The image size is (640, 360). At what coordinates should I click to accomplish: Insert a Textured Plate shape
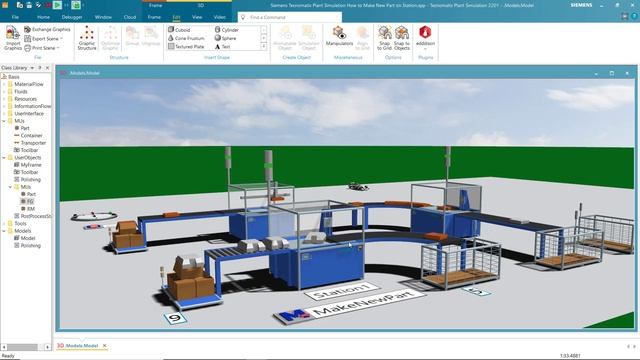coord(186,47)
